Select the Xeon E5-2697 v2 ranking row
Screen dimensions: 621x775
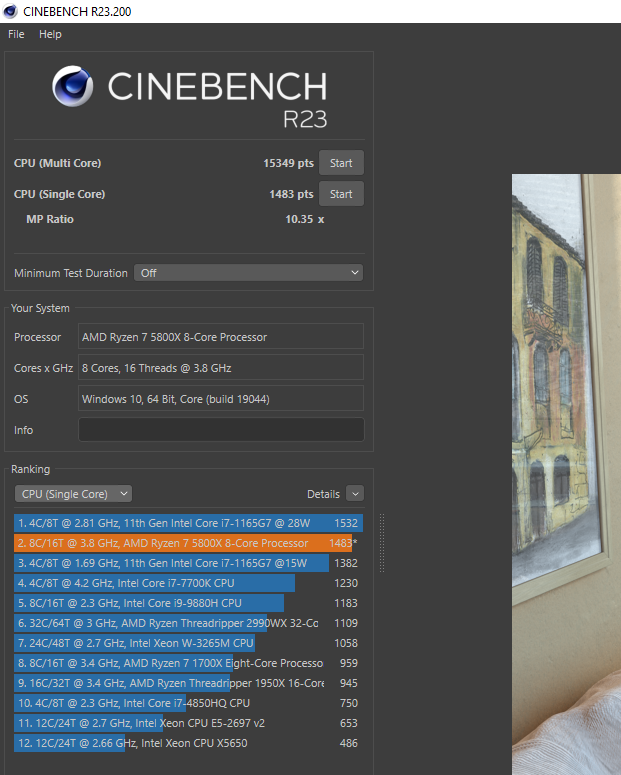tap(188, 723)
